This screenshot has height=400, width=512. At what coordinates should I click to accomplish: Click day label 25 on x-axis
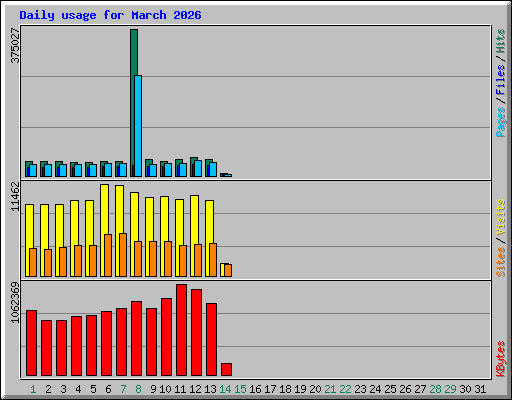coord(390,389)
